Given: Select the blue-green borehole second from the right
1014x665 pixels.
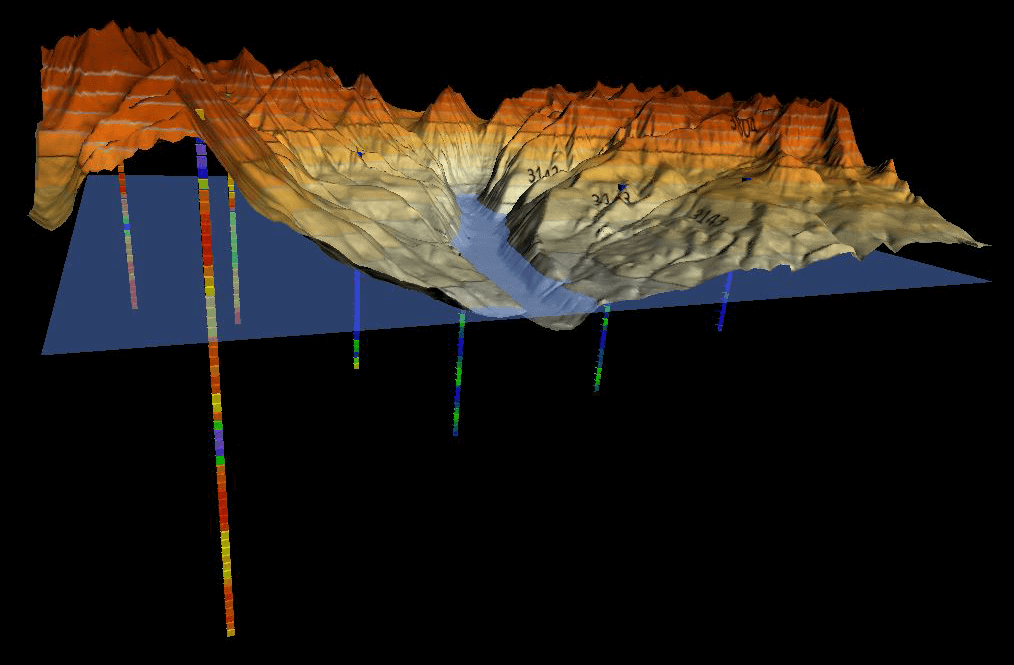Looking at the screenshot, I should [601, 352].
